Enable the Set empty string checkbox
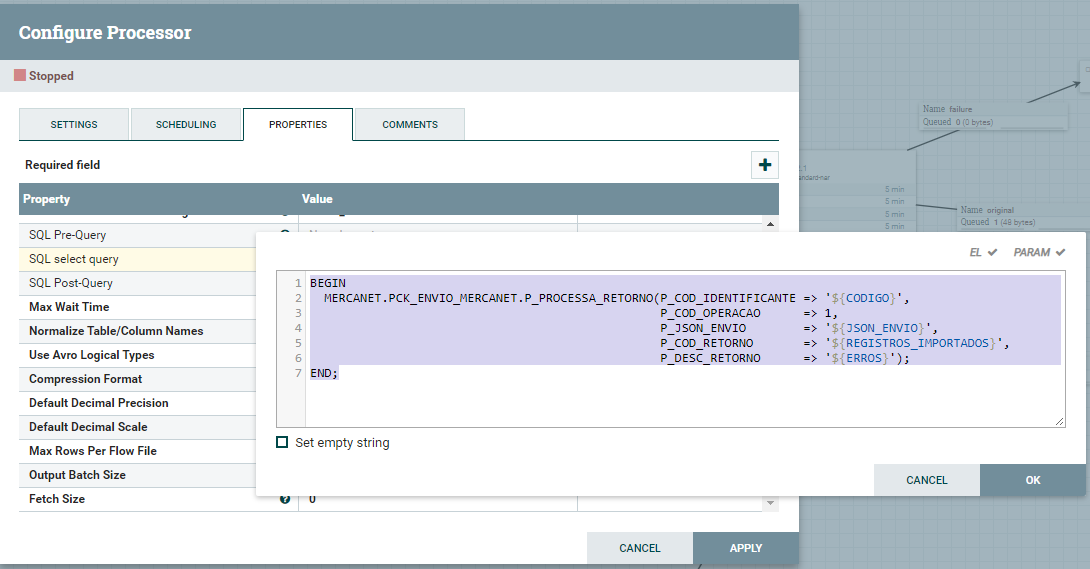 282,443
